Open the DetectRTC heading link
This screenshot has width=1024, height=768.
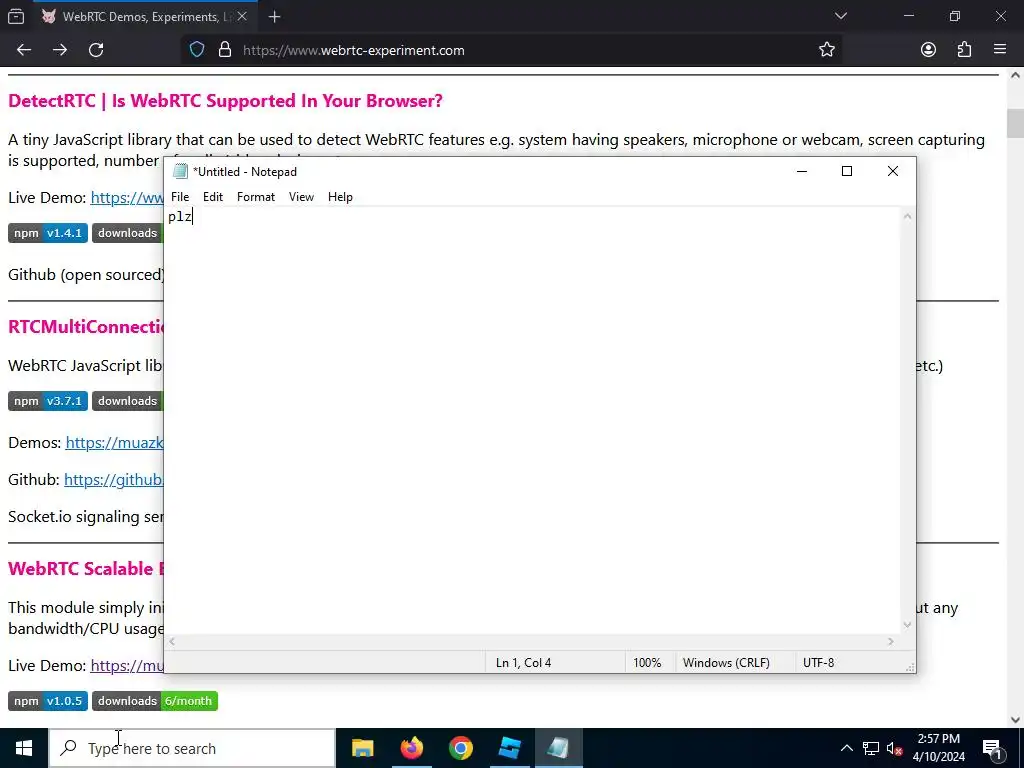[225, 101]
